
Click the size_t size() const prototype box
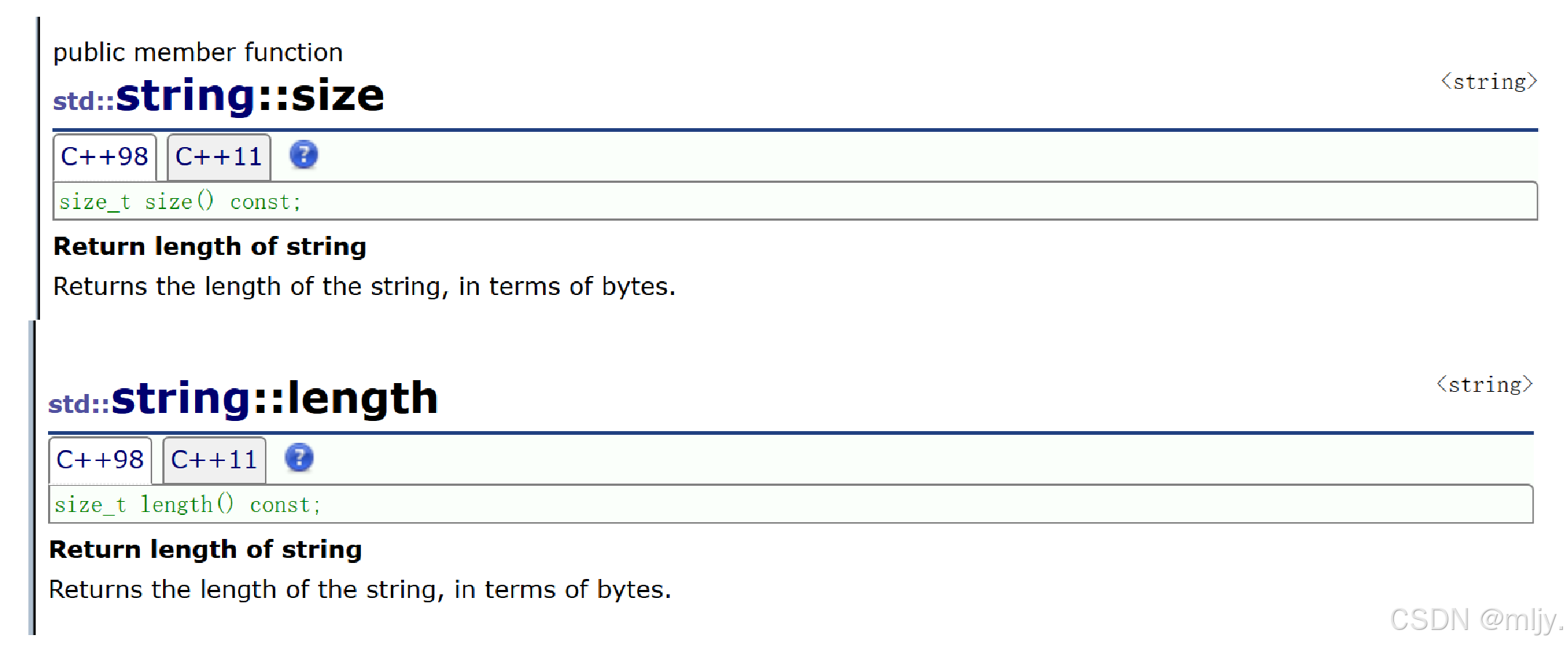795,201
